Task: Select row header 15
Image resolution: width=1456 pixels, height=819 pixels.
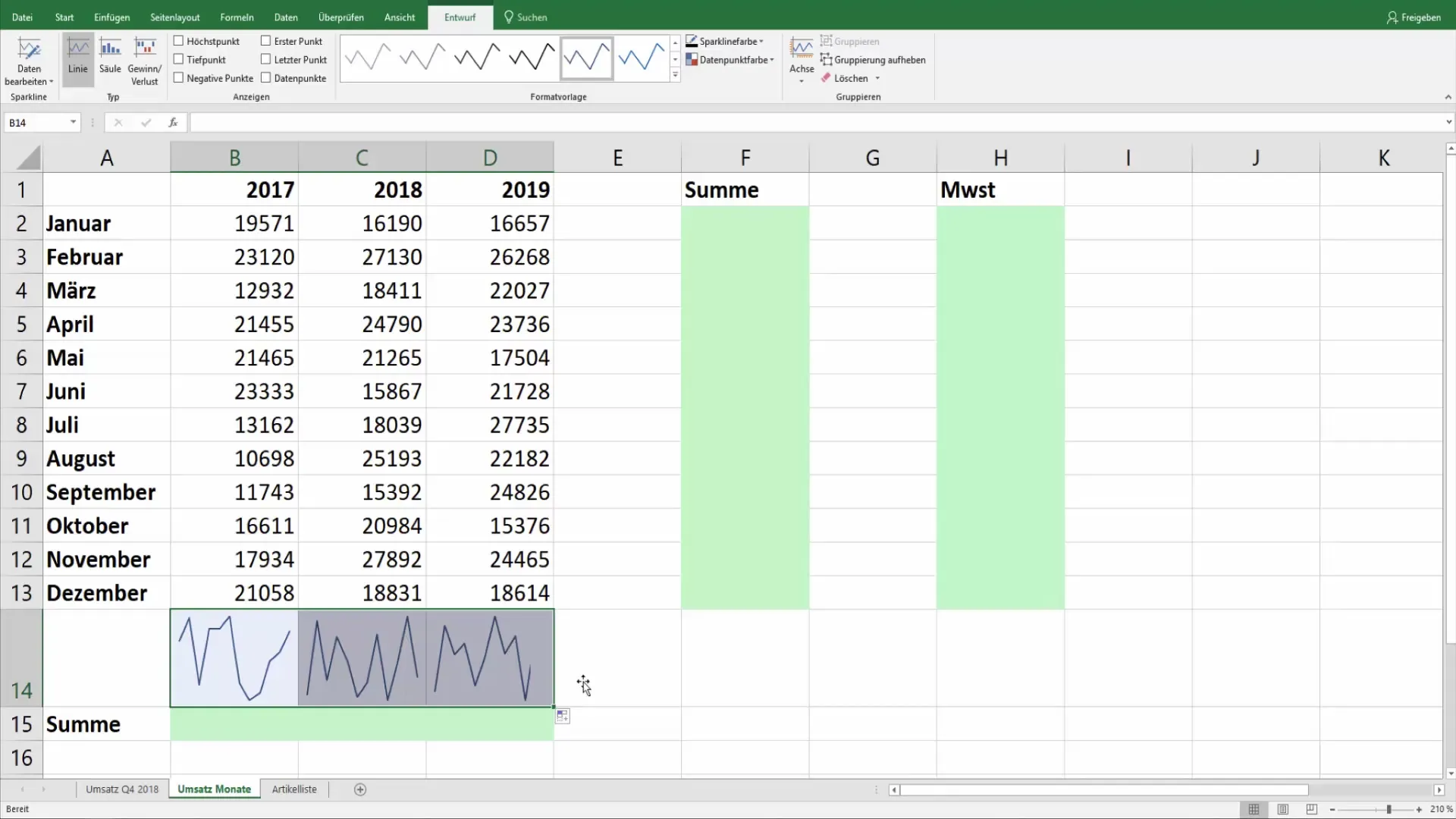Action: pos(21,724)
